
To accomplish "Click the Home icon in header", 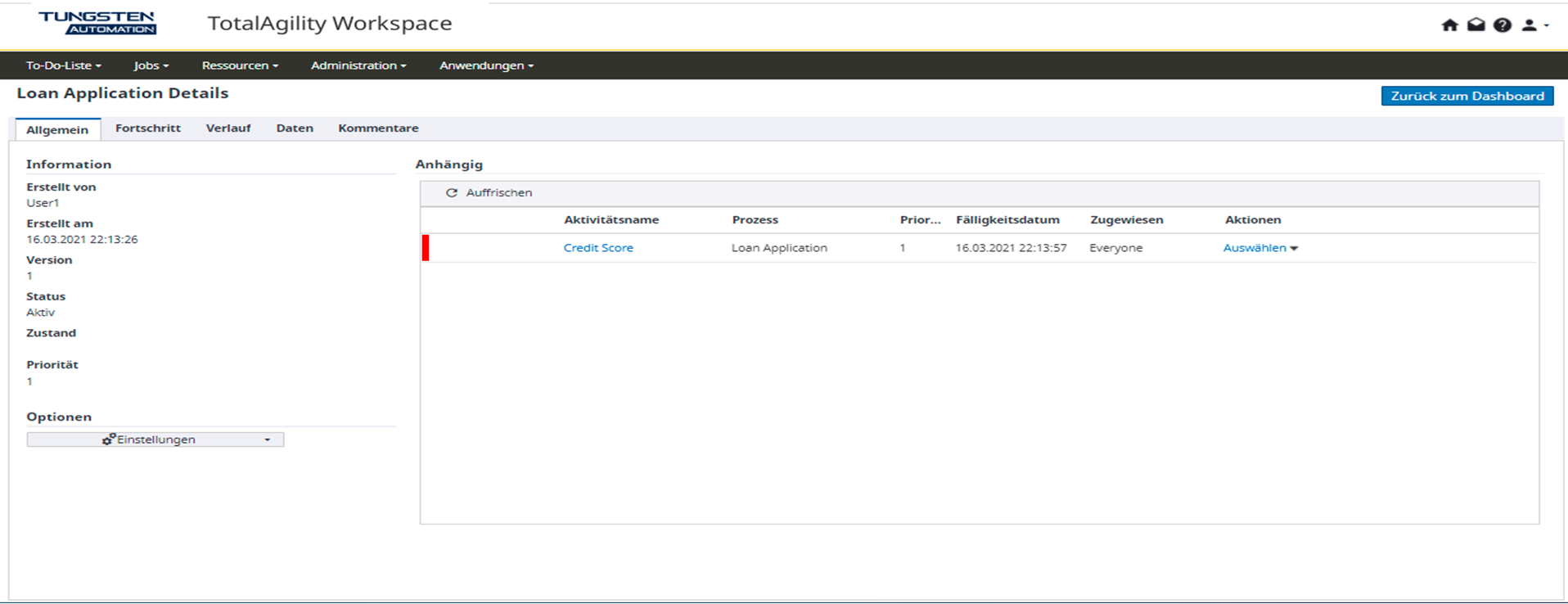I will point(1449,25).
